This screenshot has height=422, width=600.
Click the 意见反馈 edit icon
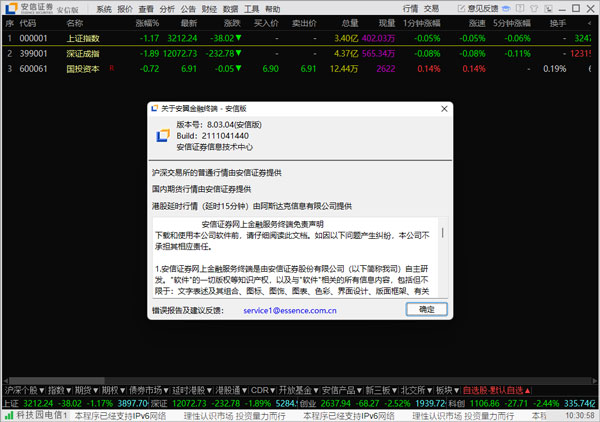pyautogui.click(x=461, y=8)
